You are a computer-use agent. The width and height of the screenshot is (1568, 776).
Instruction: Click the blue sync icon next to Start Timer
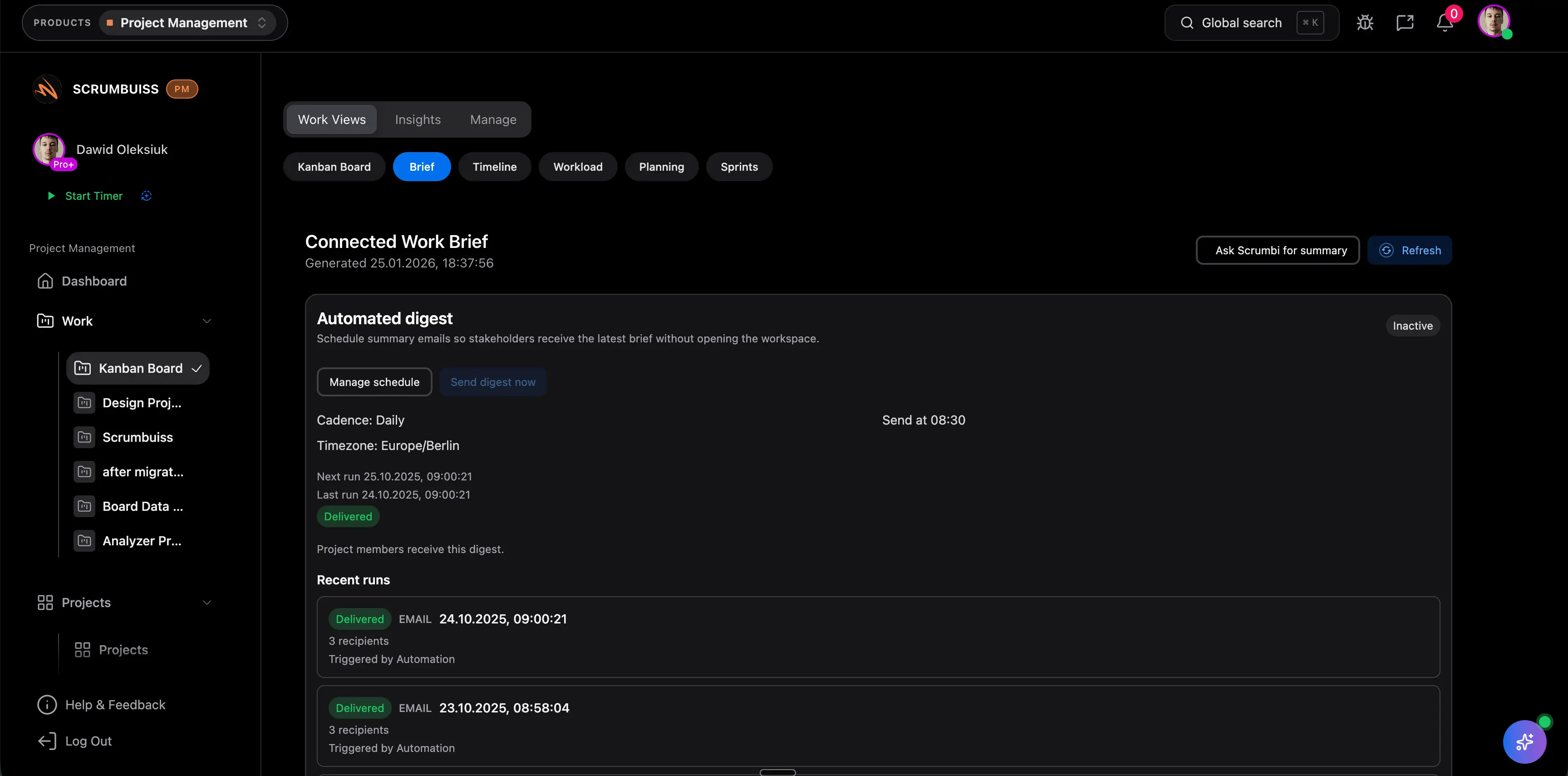(146, 196)
